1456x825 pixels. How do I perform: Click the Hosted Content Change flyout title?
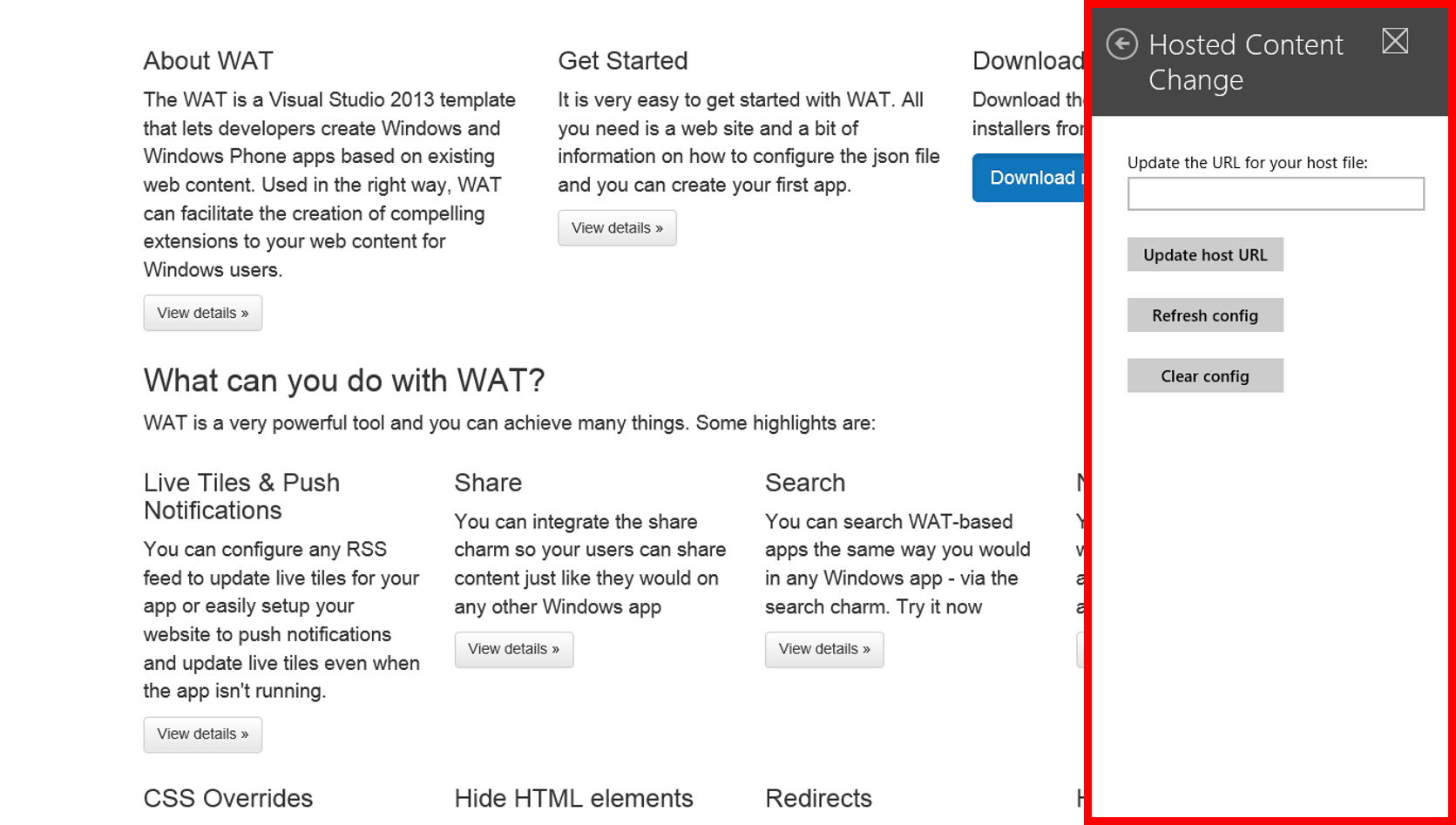tap(1246, 62)
